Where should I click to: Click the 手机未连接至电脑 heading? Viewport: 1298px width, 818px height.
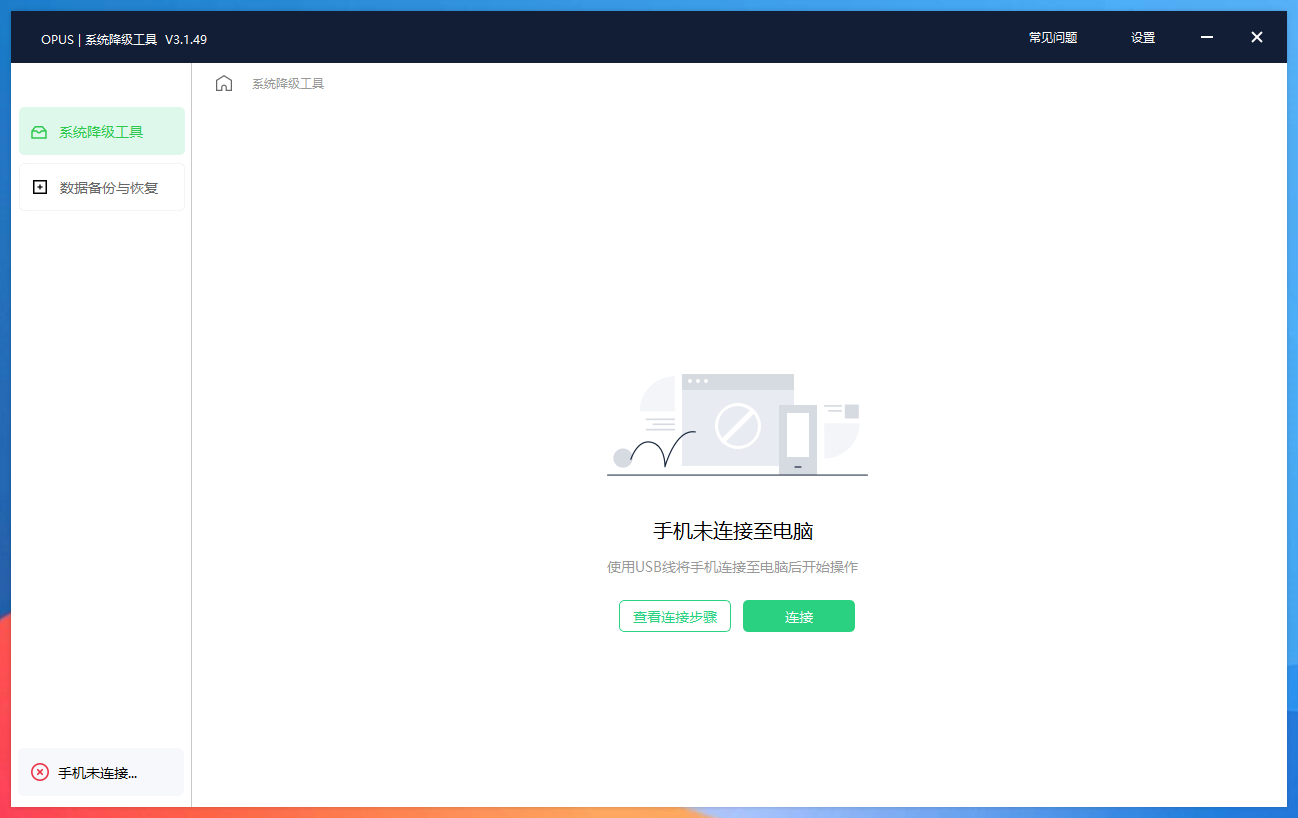(732, 531)
